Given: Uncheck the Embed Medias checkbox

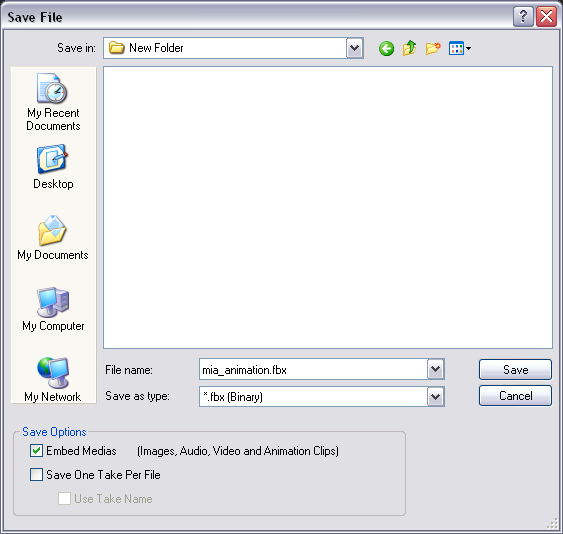Looking at the screenshot, I should [36, 450].
